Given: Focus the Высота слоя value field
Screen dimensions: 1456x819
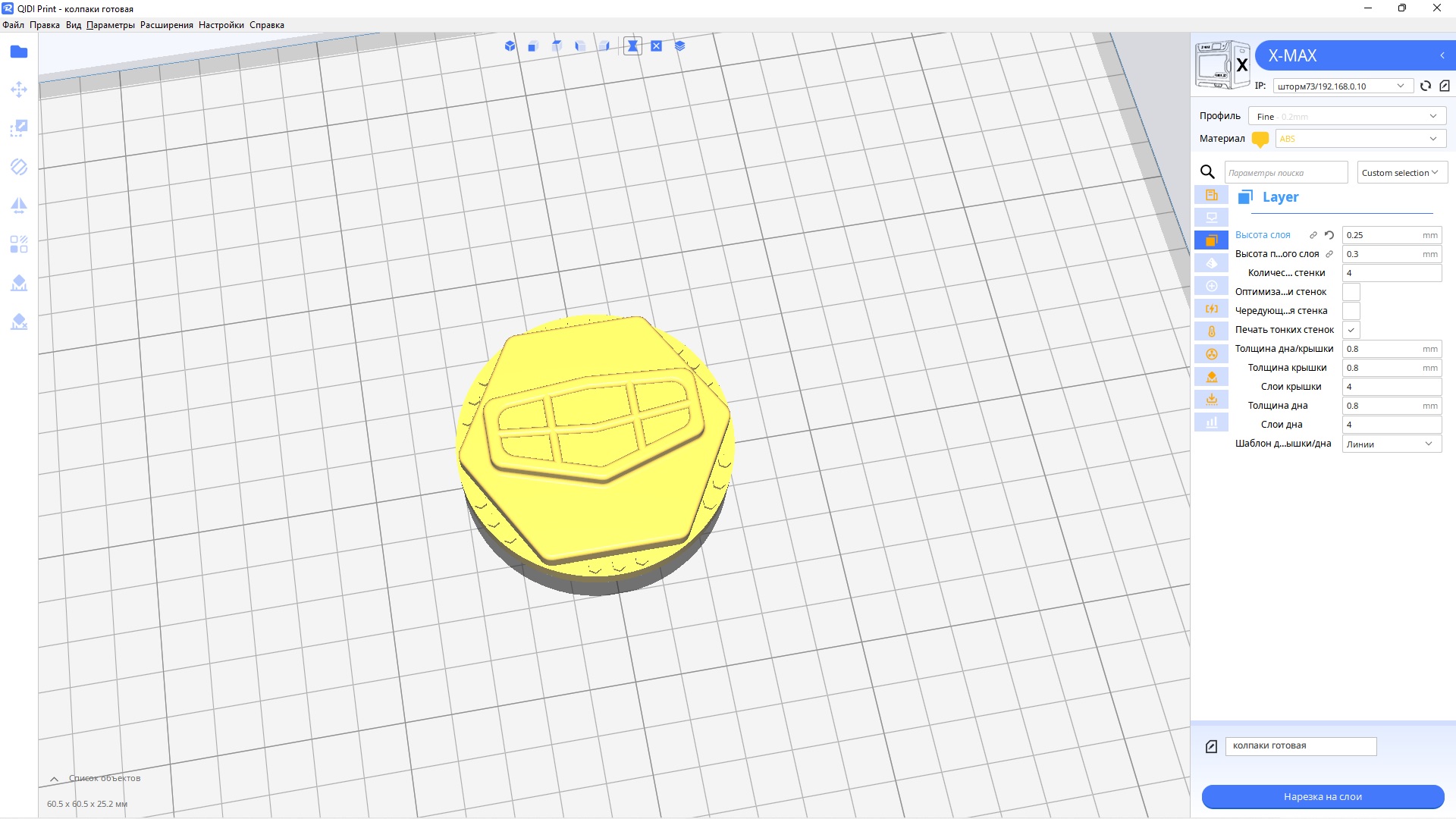Looking at the screenshot, I should (1392, 235).
